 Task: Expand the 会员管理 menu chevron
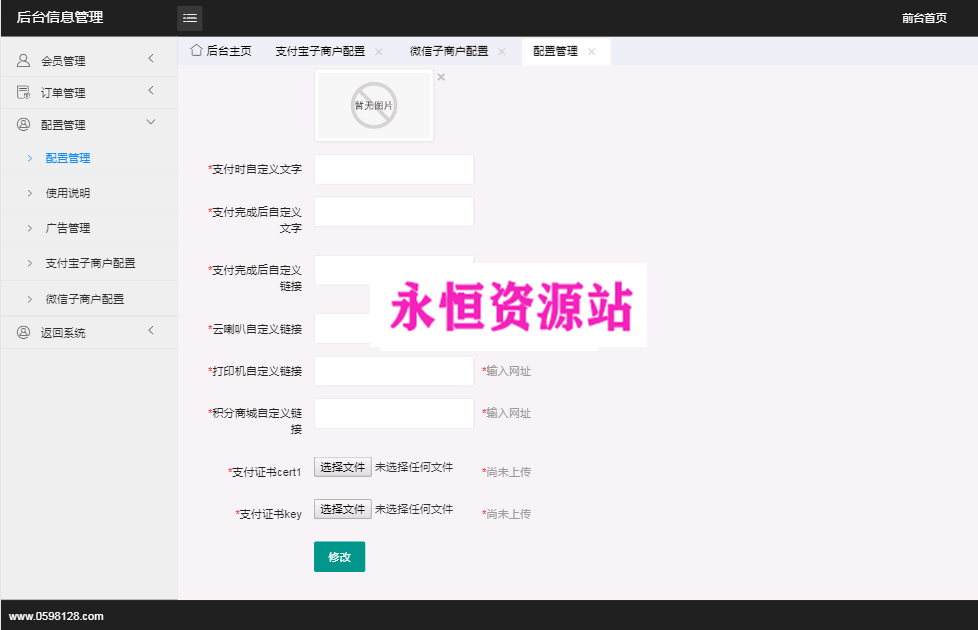tap(151, 59)
